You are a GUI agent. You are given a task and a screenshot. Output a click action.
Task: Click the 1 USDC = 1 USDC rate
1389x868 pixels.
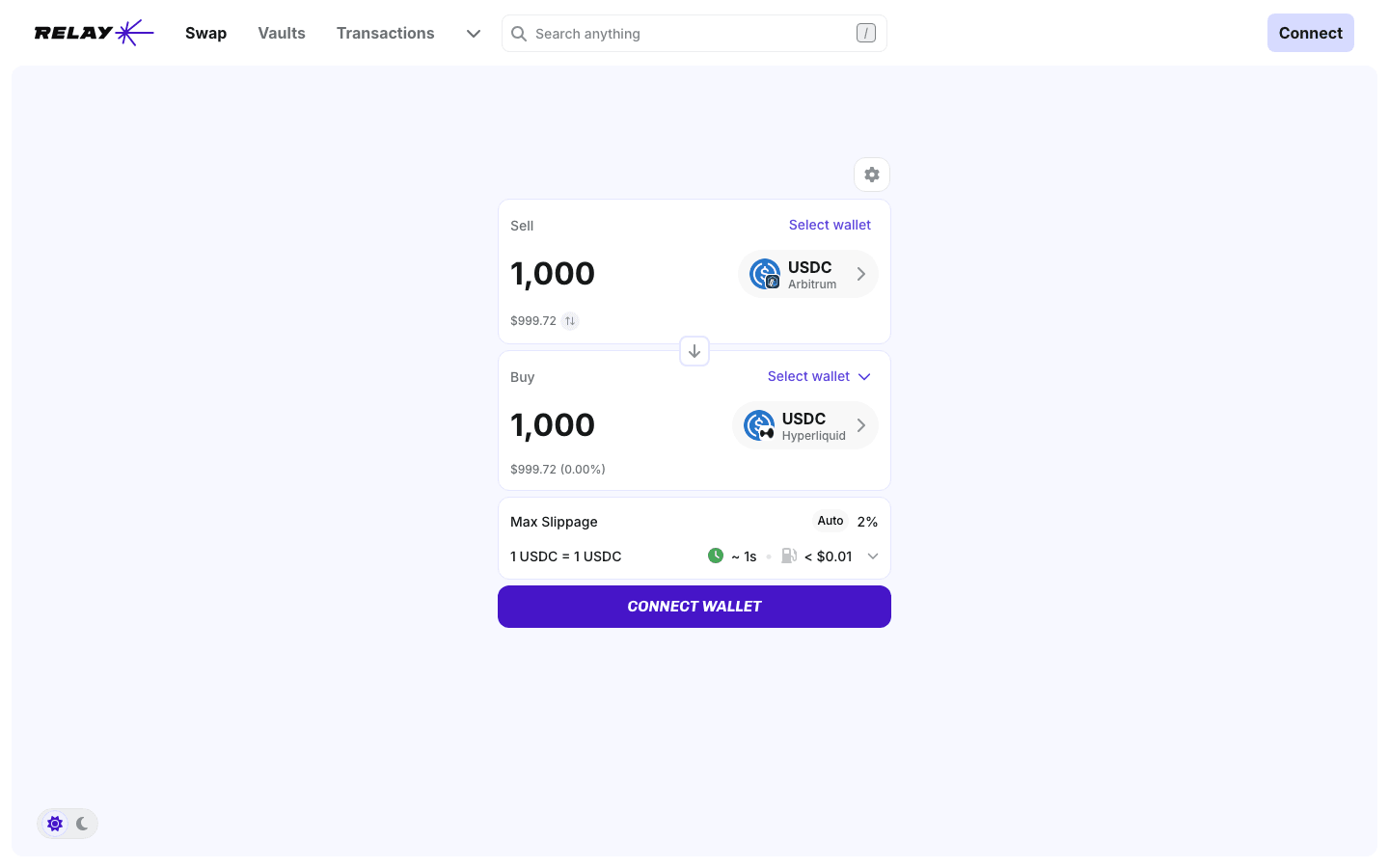tap(566, 556)
